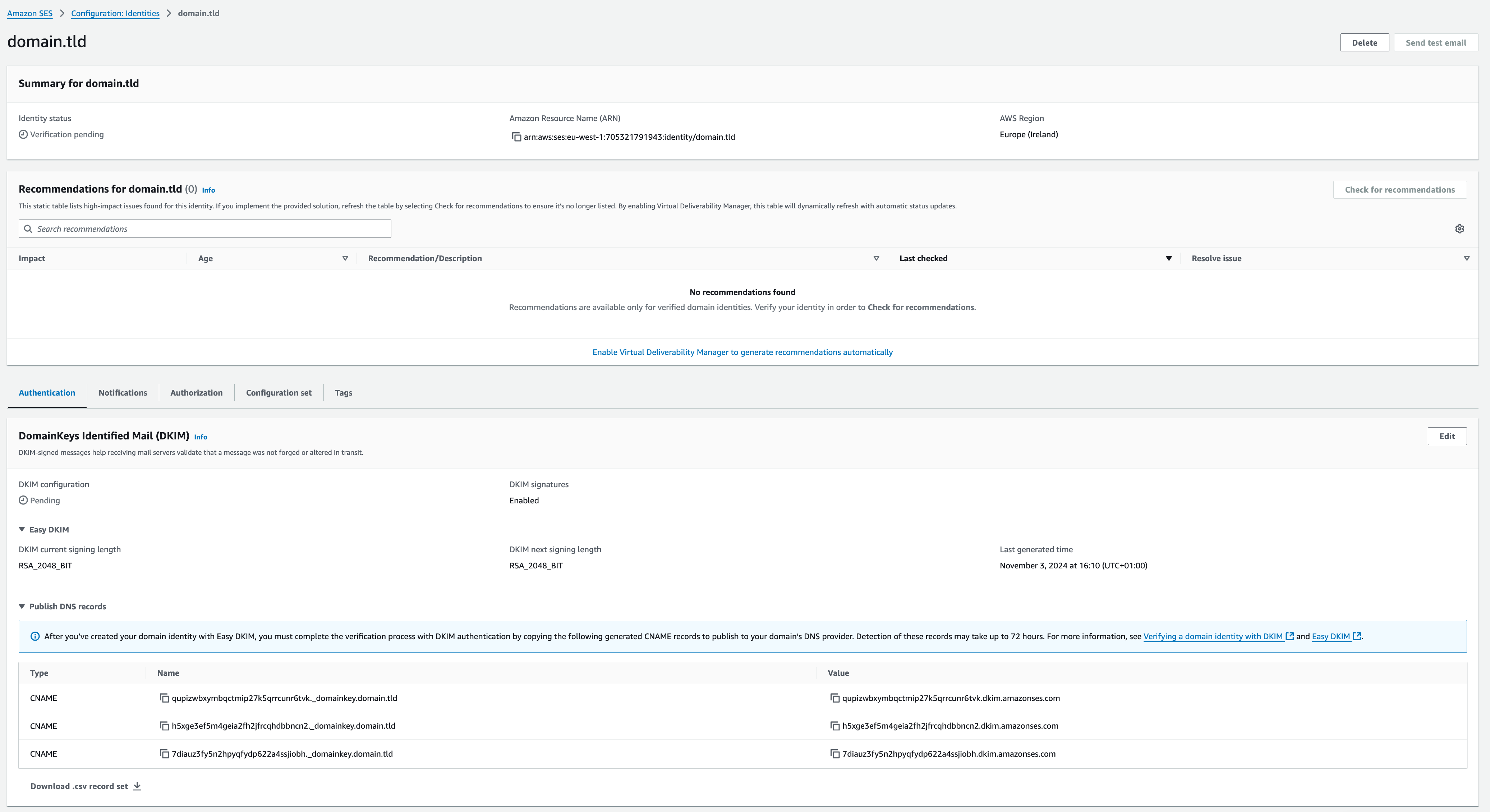The image size is (1490, 812).
Task: Copy the 7diauz3fy5n2hpyqfydp CNAME record name
Action: (x=164, y=753)
